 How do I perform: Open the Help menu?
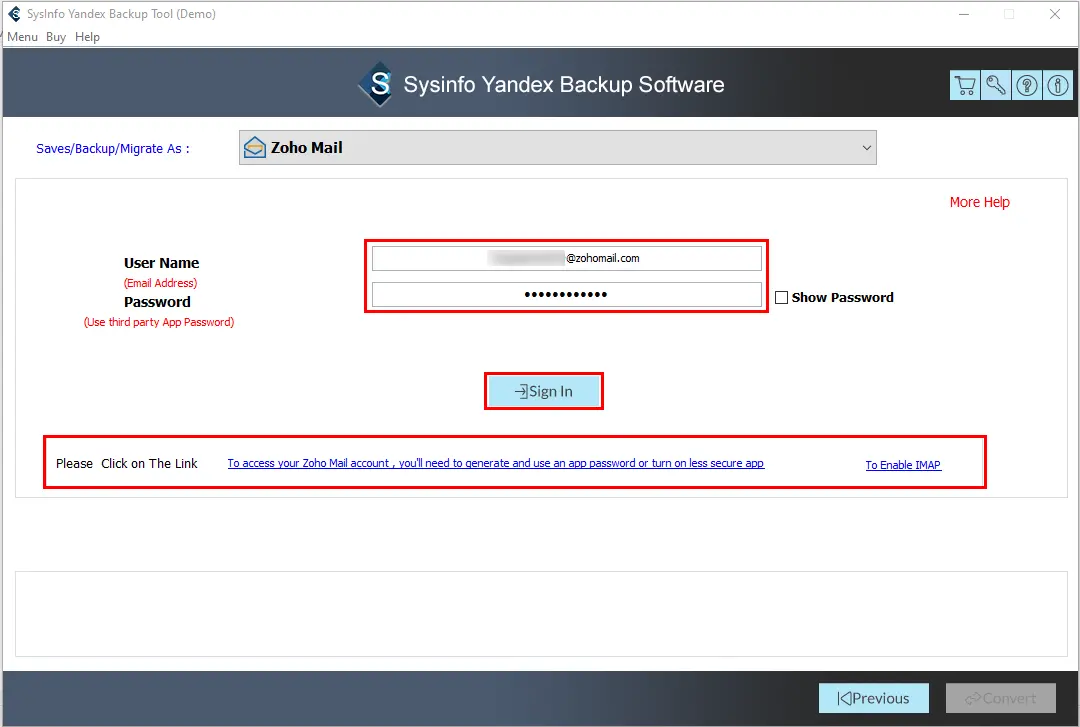coord(87,37)
